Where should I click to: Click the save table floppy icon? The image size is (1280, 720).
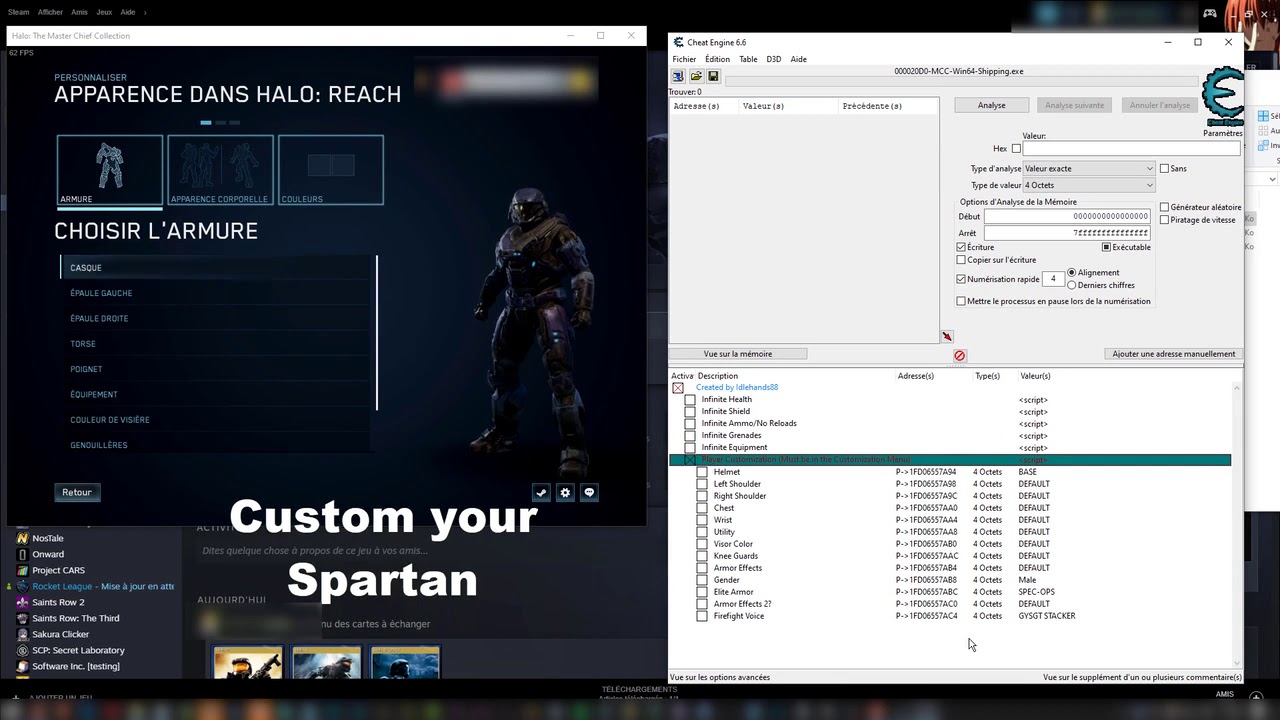tap(713, 76)
